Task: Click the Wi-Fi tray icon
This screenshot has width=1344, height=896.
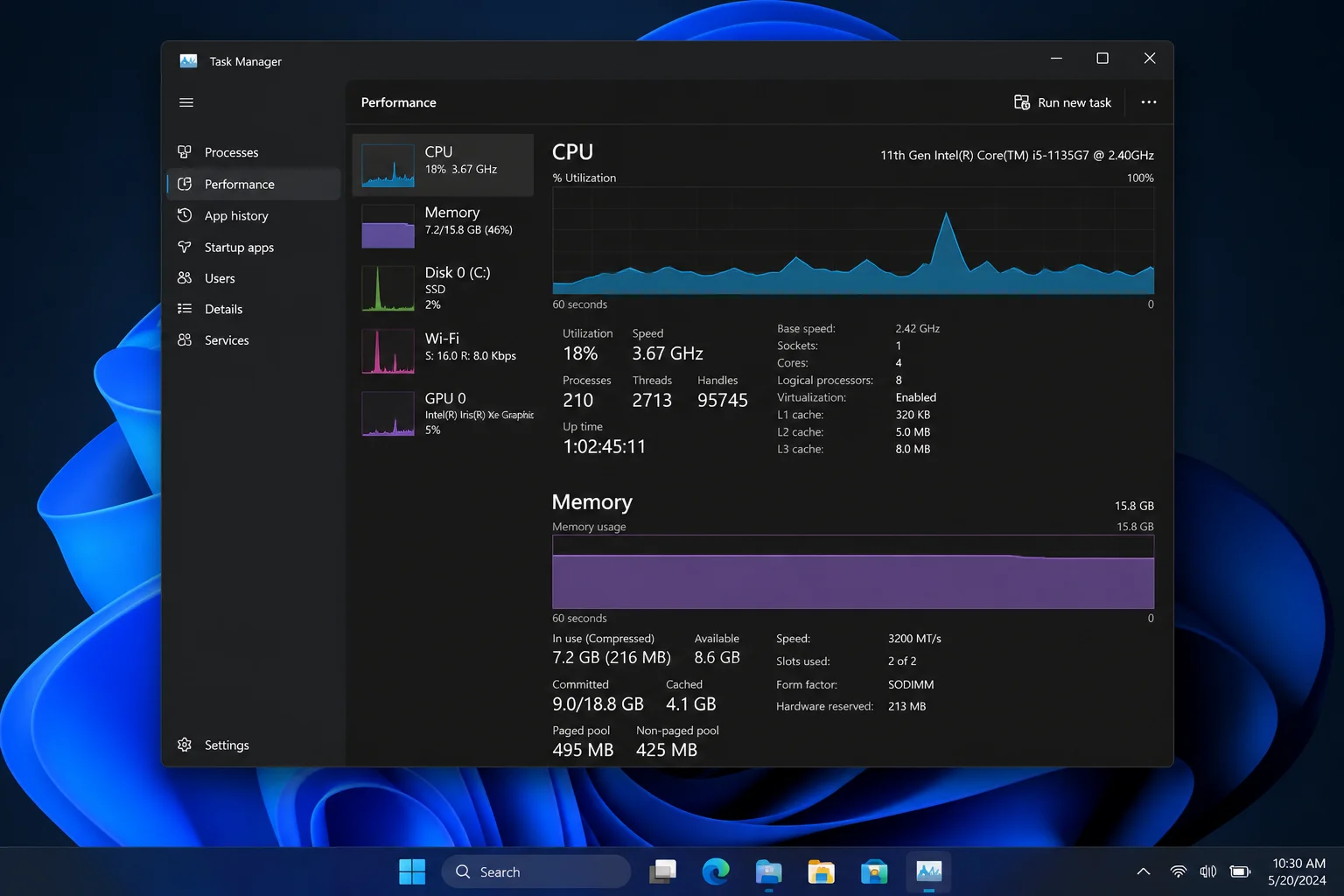Action: [x=1179, y=871]
